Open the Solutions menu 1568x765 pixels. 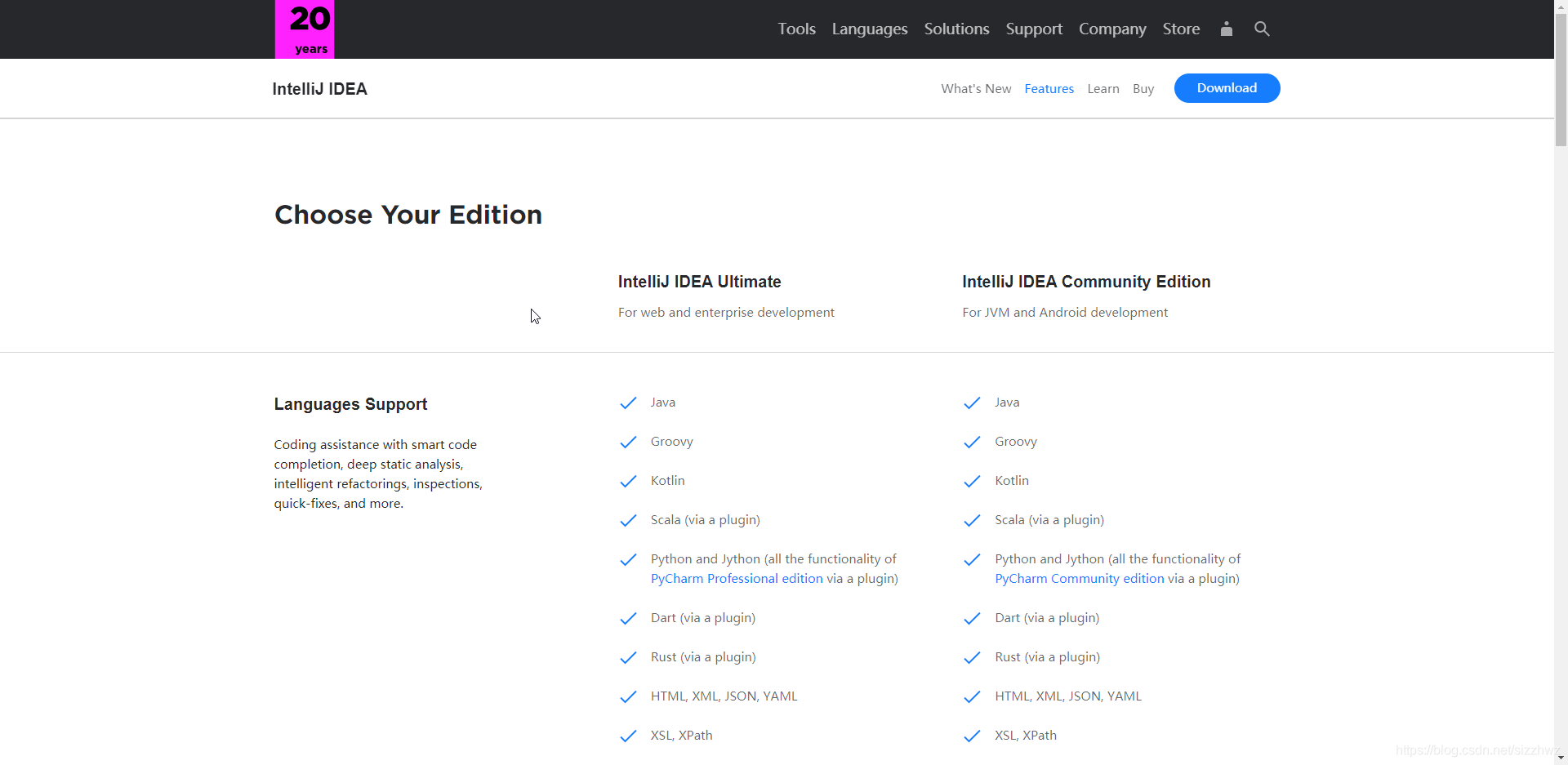(x=956, y=29)
